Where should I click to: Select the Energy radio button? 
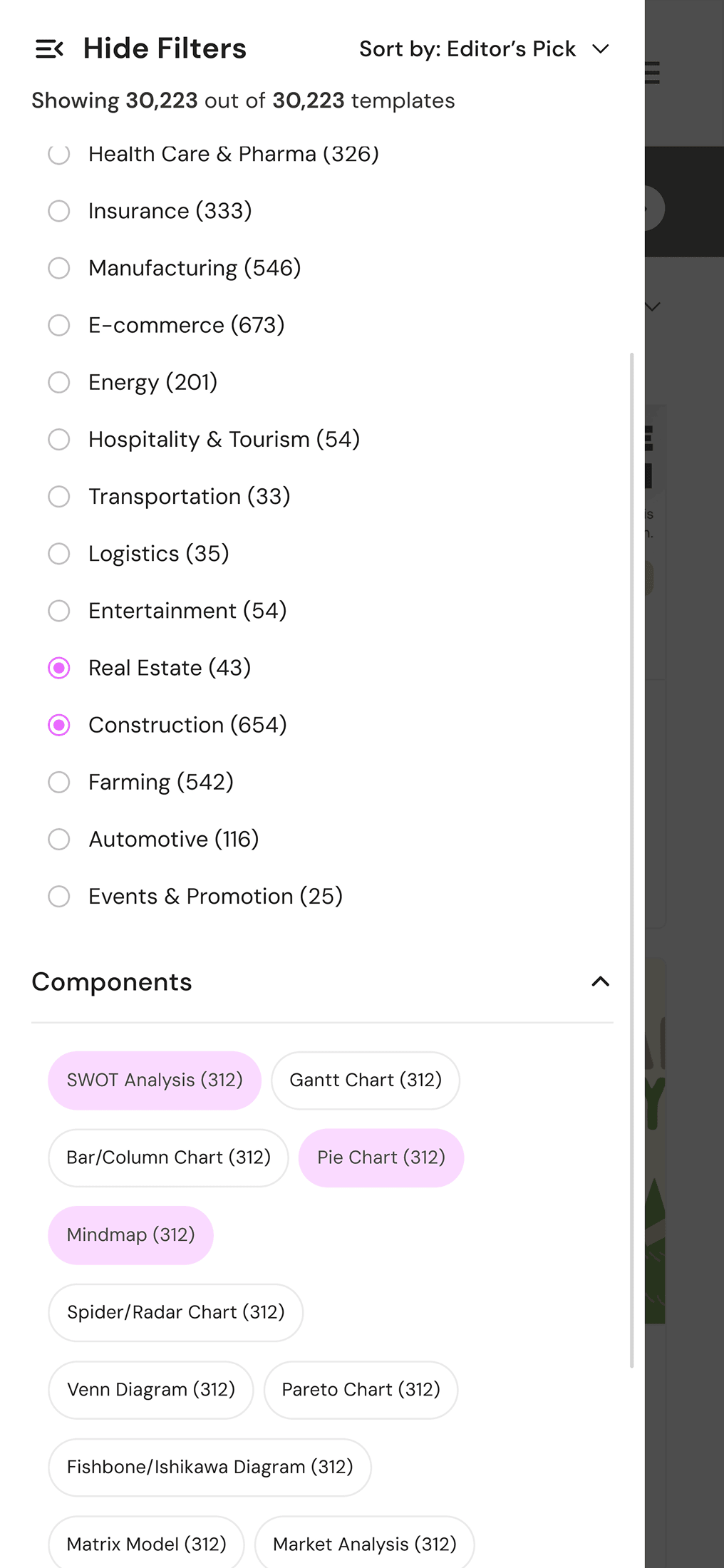pyautogui.click(x=59, y=382)
